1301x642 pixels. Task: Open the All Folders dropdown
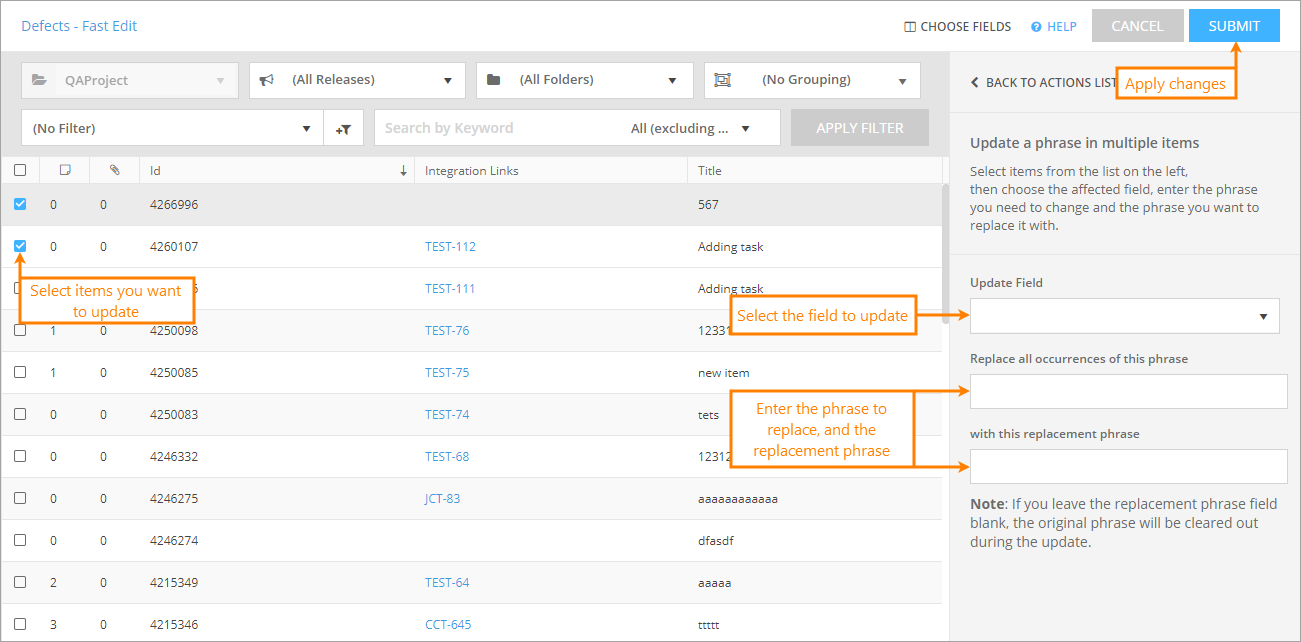(584, 80)
